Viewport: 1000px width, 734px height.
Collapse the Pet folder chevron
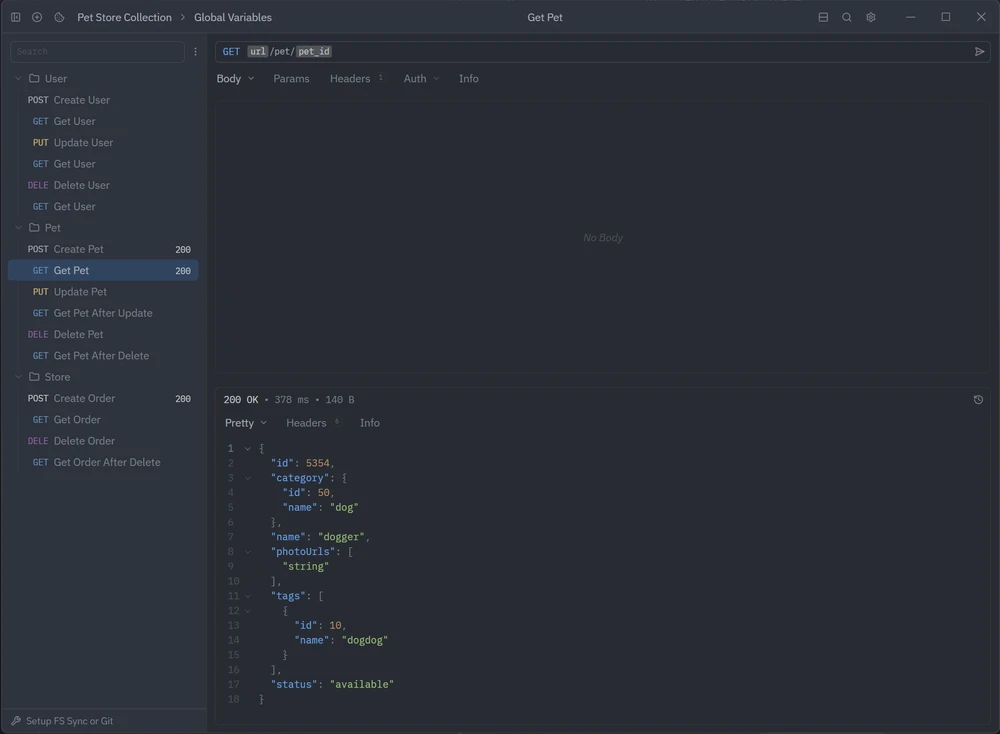(18, 228)
